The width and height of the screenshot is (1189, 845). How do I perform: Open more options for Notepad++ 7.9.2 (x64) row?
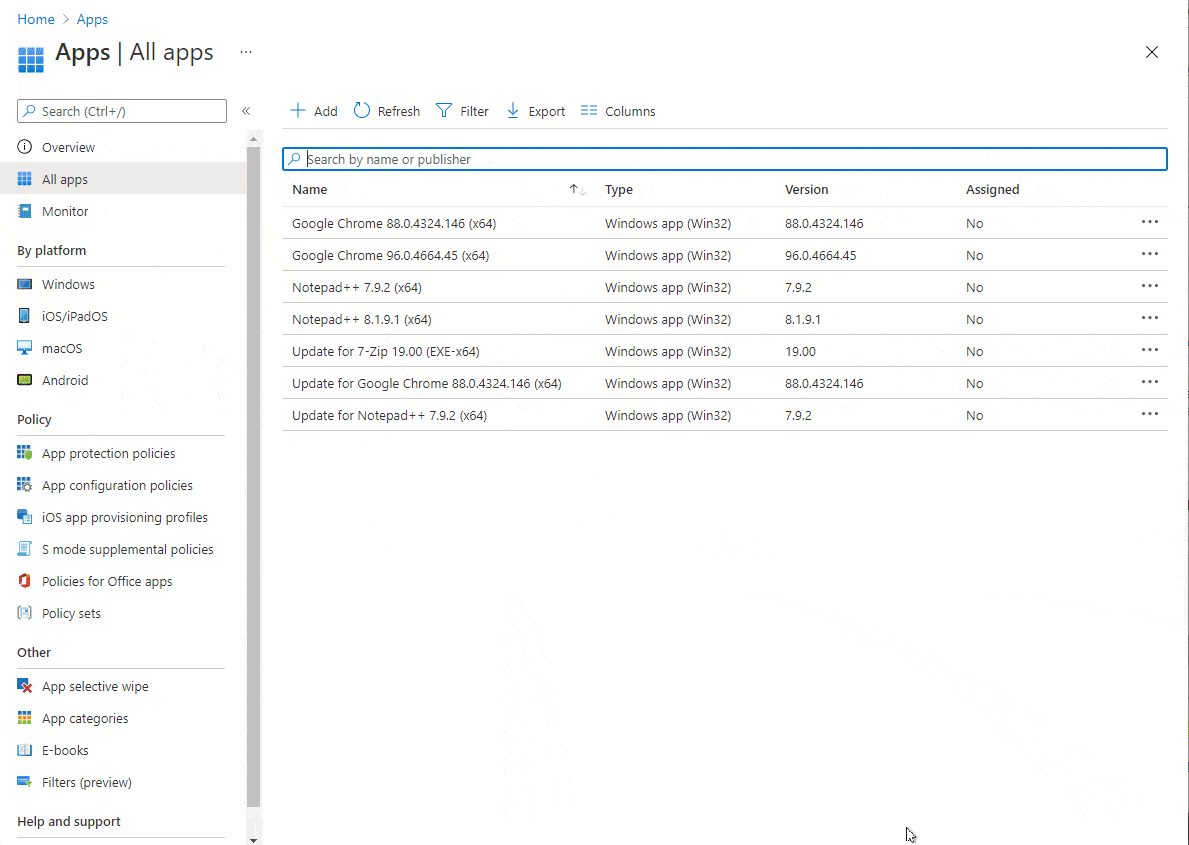pyautogui.click(x=1150, y=286)
